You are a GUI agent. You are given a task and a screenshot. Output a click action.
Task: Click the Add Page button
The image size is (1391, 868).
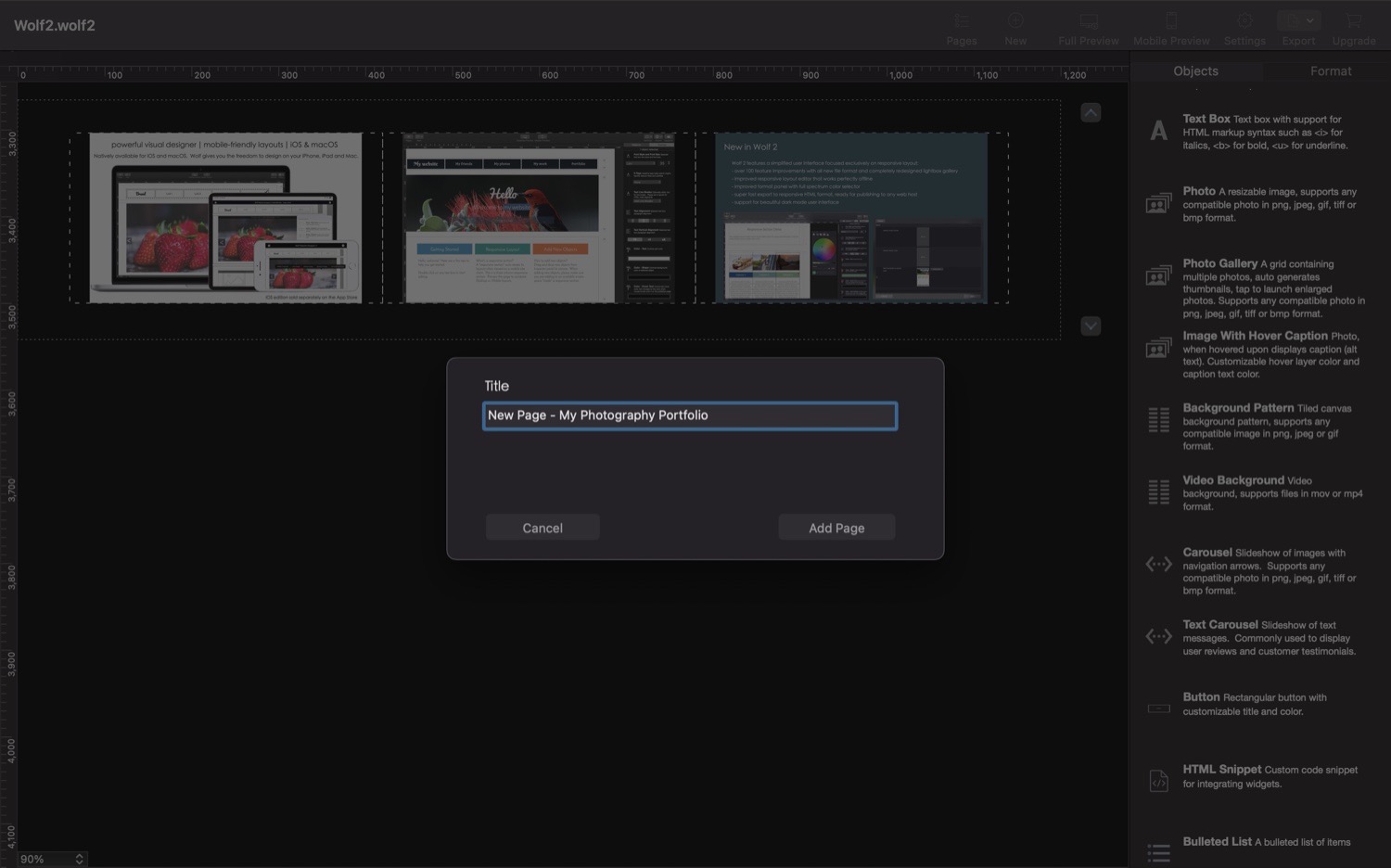tap(836, 528)
